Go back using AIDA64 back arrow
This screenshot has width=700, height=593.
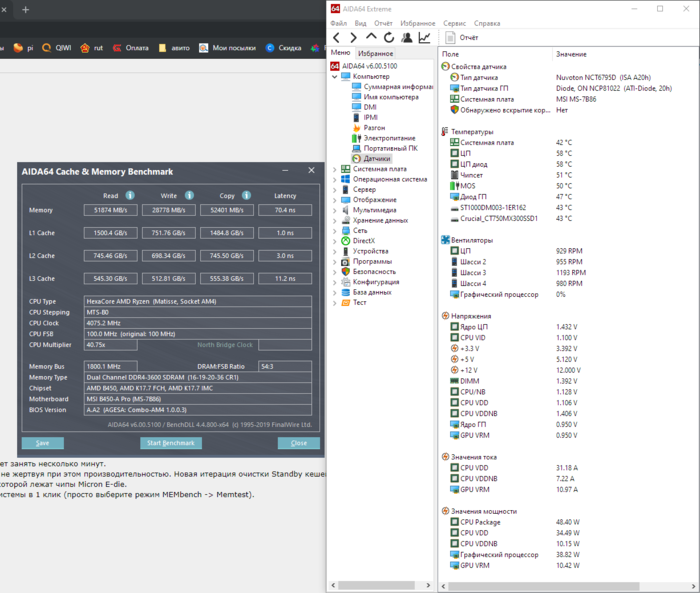coord(337,38)
